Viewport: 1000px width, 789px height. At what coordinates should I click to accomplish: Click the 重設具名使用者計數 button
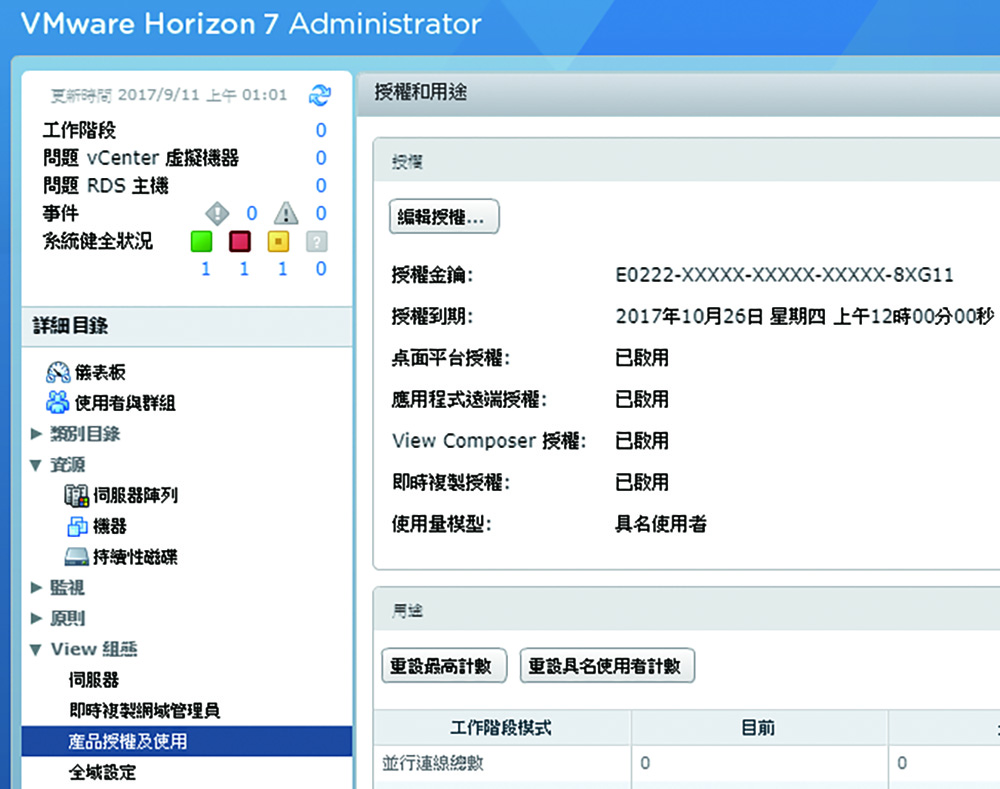coord(607,666)
